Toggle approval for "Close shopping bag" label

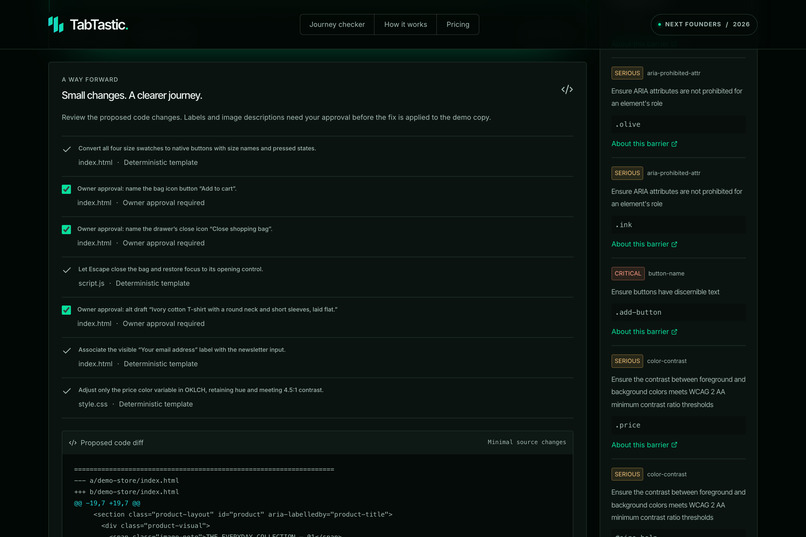66,229
